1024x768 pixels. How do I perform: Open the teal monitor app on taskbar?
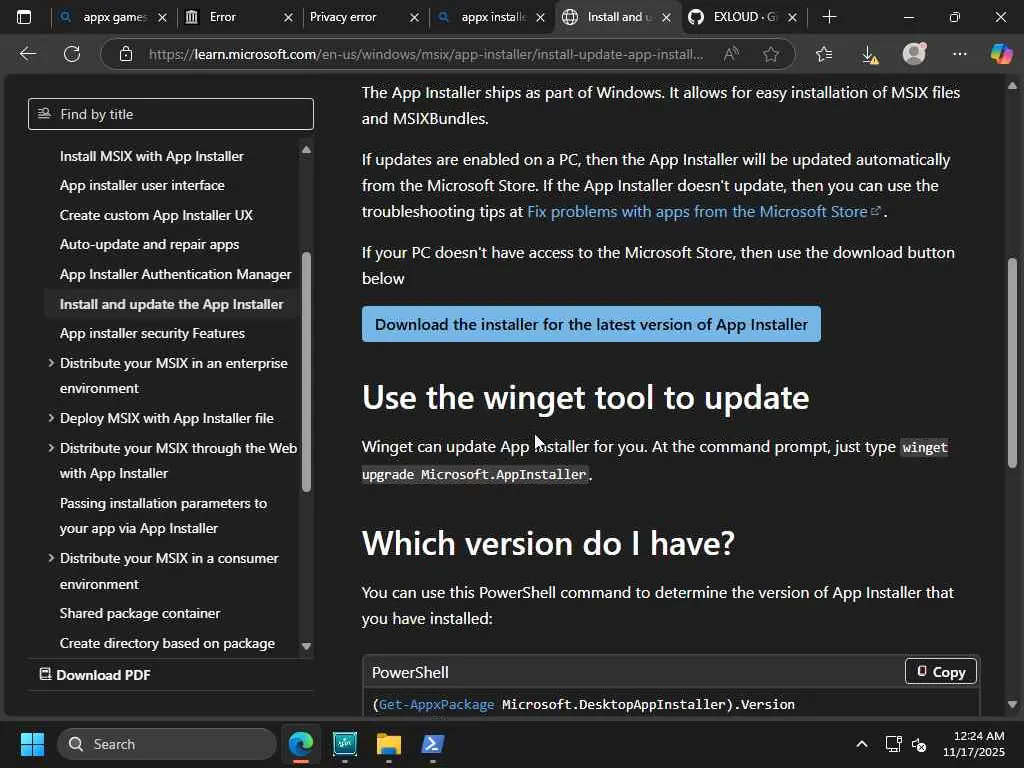345,744
